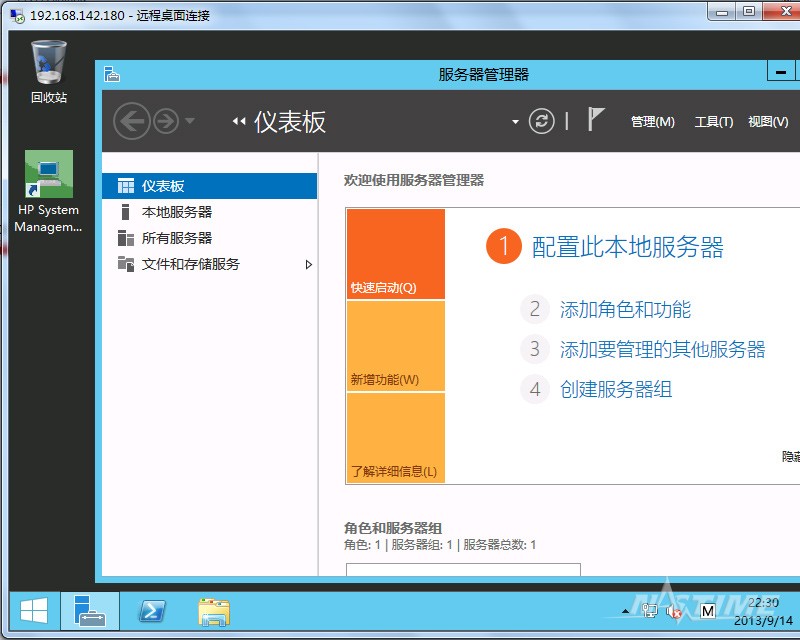Show hidden tray icons arrow
Image resolution: width=800 pixels, height=640 pixels.
pyautogui.click(x=625, y=611)
